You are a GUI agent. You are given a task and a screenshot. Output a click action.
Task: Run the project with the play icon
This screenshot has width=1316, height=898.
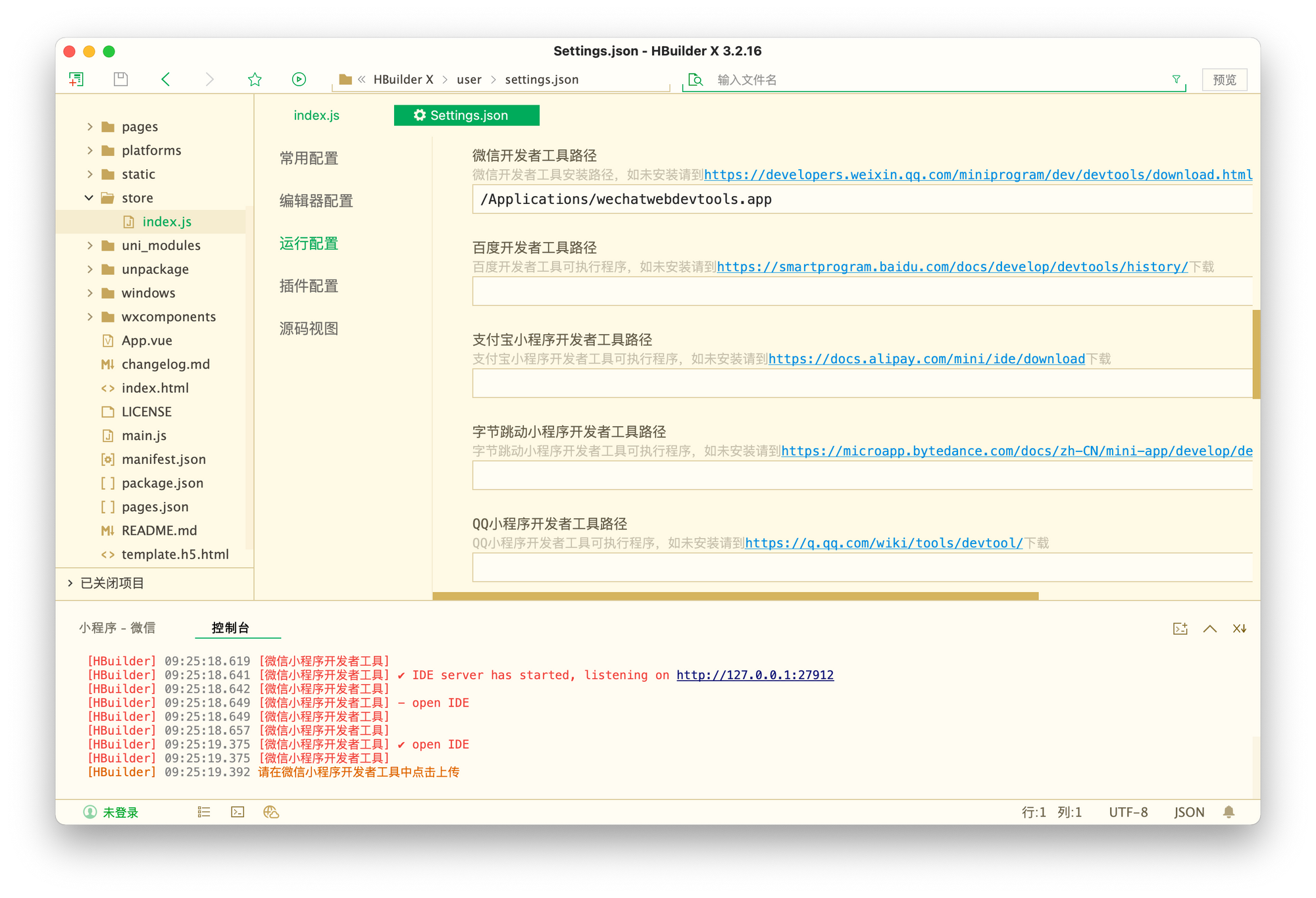click(299, 79)
